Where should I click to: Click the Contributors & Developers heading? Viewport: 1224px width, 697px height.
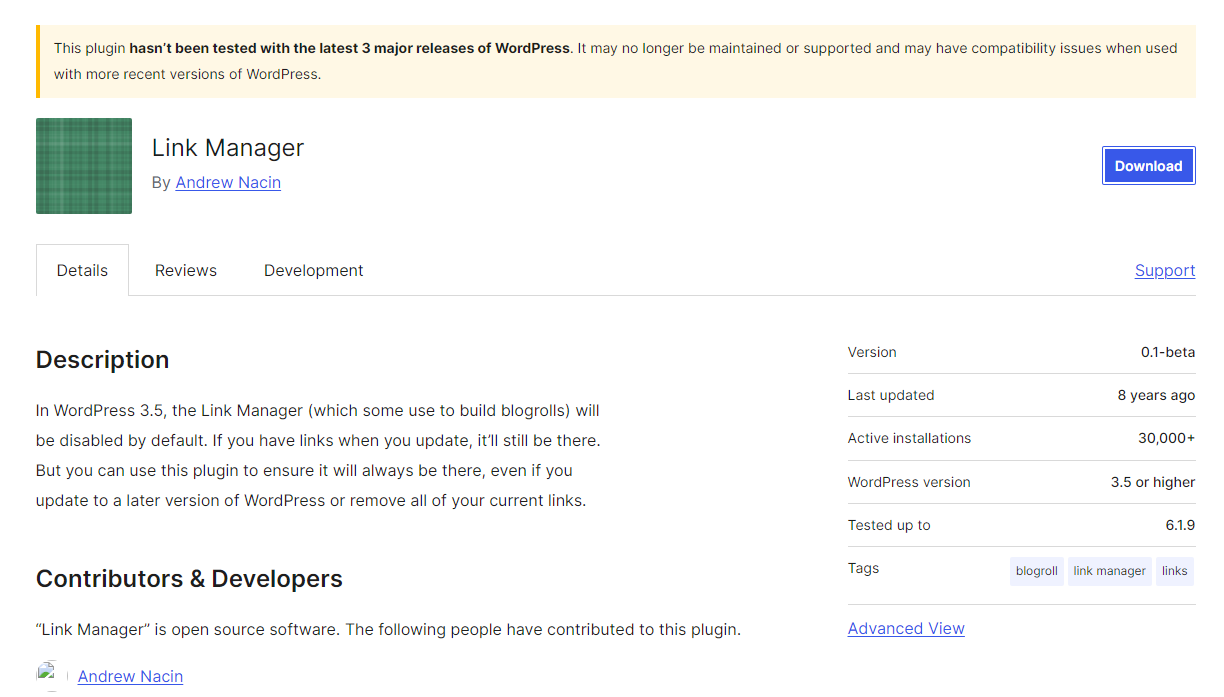click(189, 579)
